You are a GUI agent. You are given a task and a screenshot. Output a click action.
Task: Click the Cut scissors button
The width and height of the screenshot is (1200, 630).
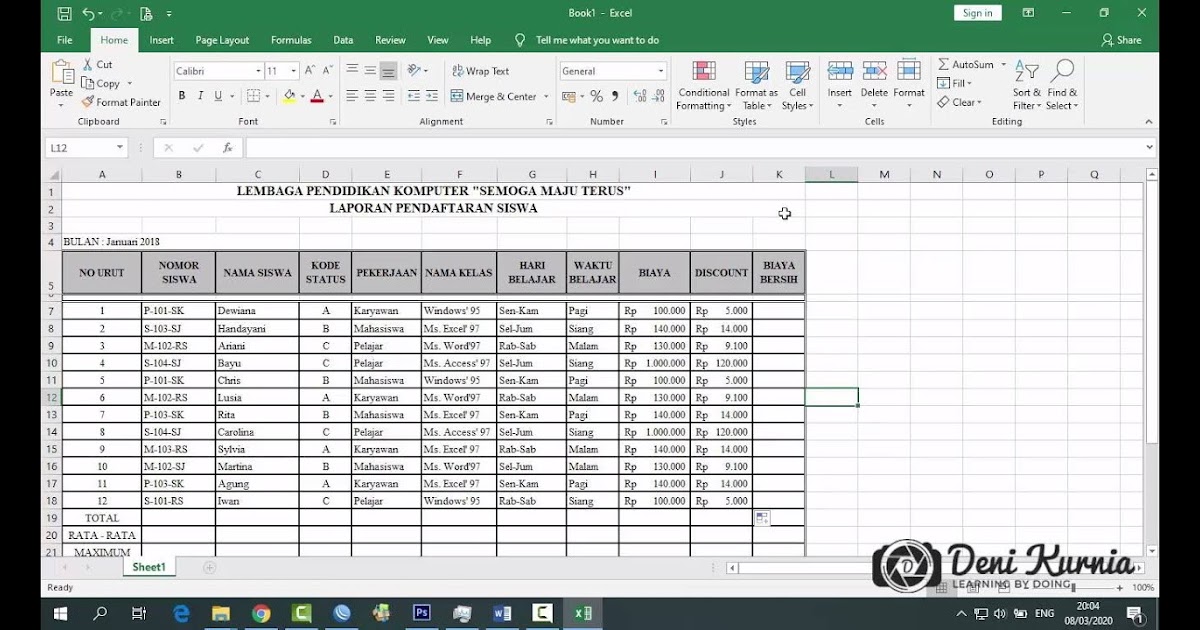pos(97,65)
